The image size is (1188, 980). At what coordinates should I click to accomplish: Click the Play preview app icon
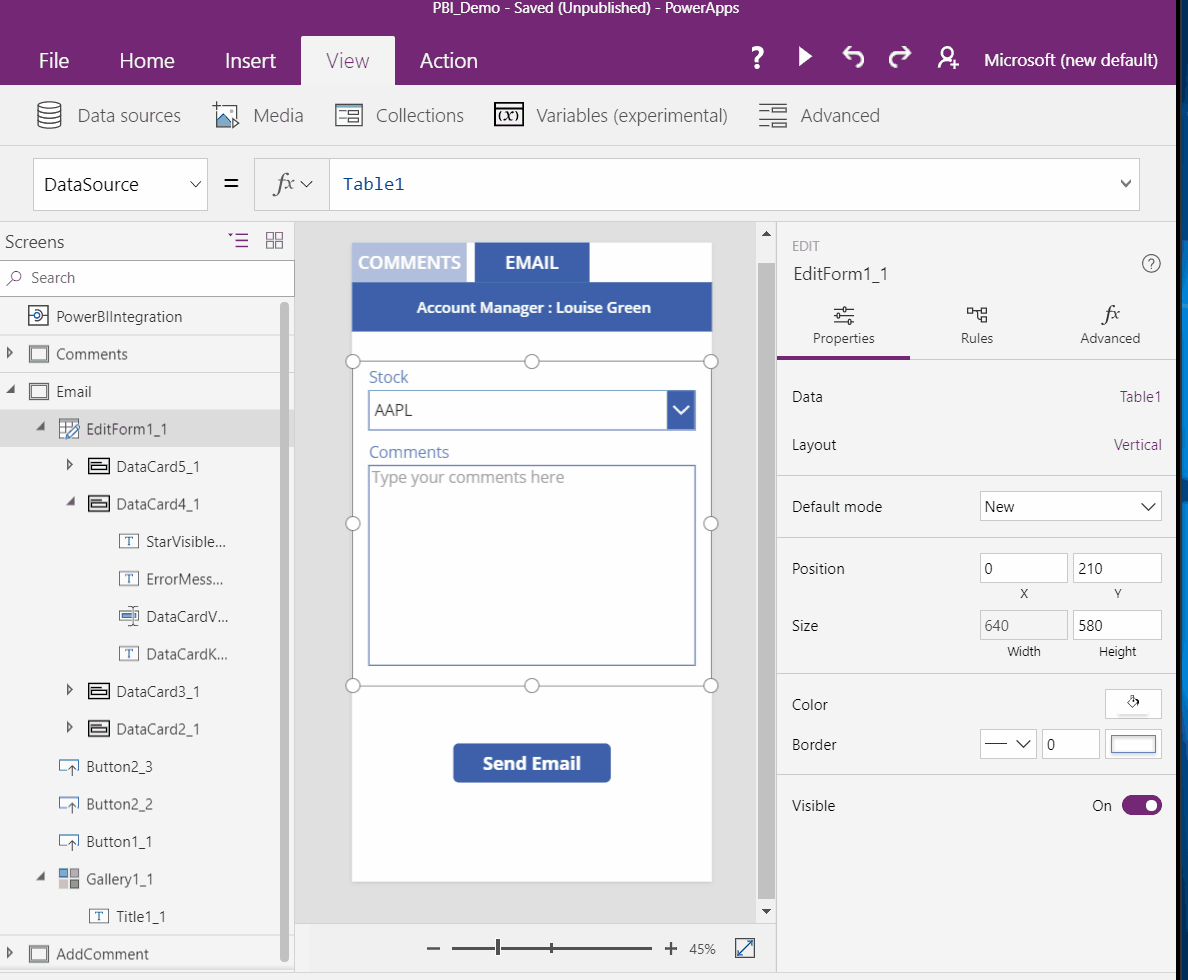tap(805, 58)
